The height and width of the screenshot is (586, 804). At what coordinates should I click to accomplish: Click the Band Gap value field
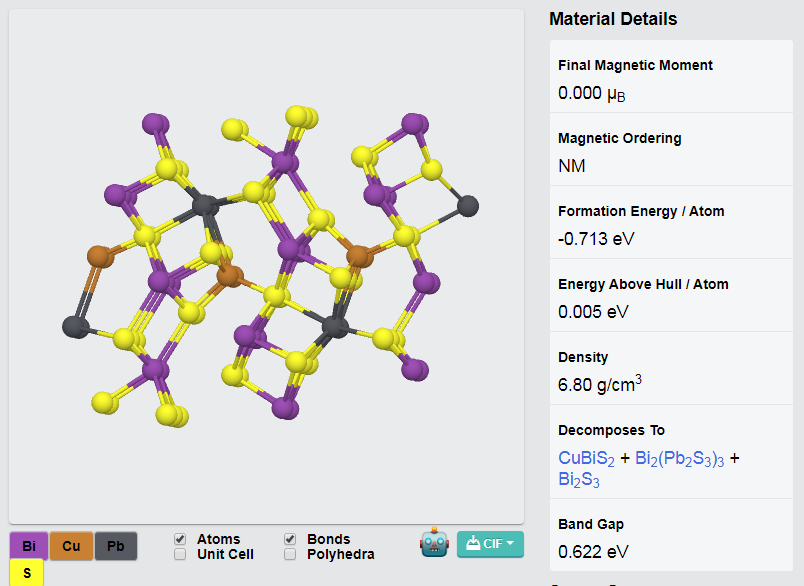[593, 552]
